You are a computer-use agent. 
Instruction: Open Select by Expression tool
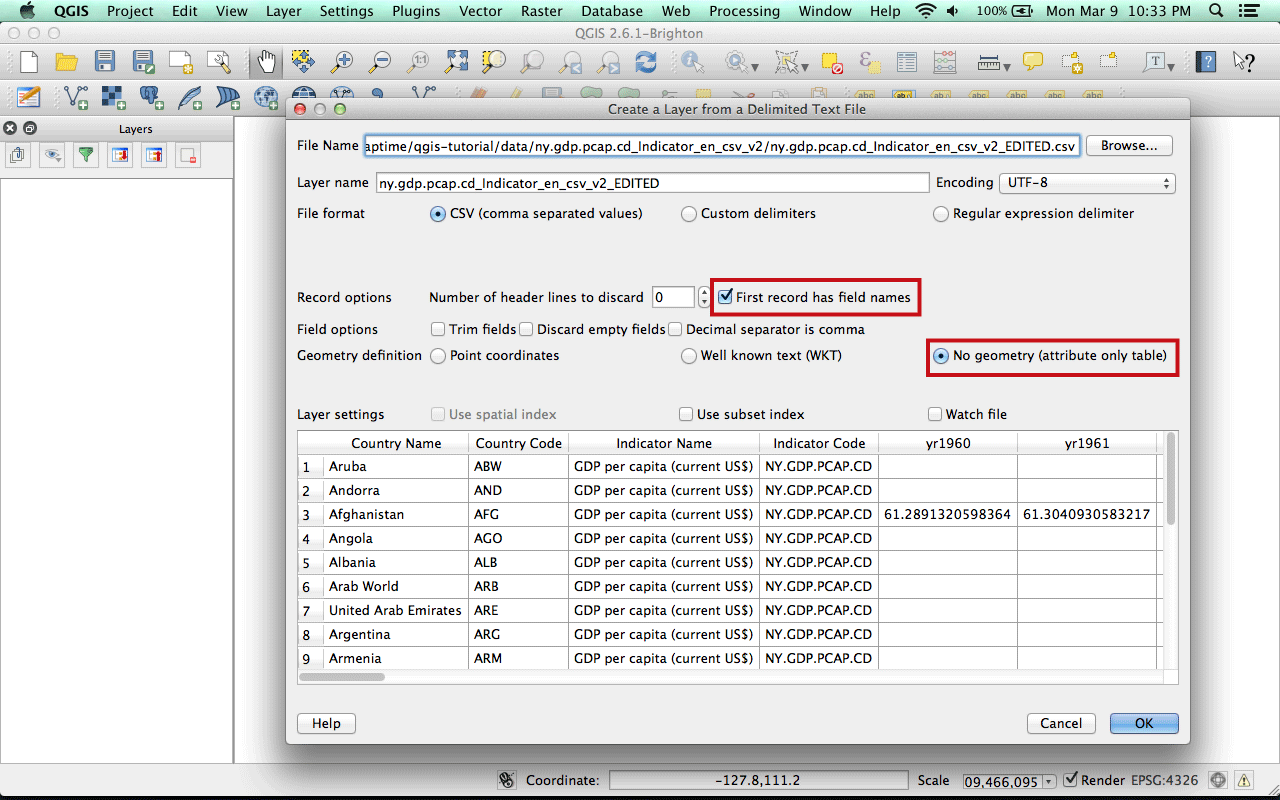tap(870, 62)
